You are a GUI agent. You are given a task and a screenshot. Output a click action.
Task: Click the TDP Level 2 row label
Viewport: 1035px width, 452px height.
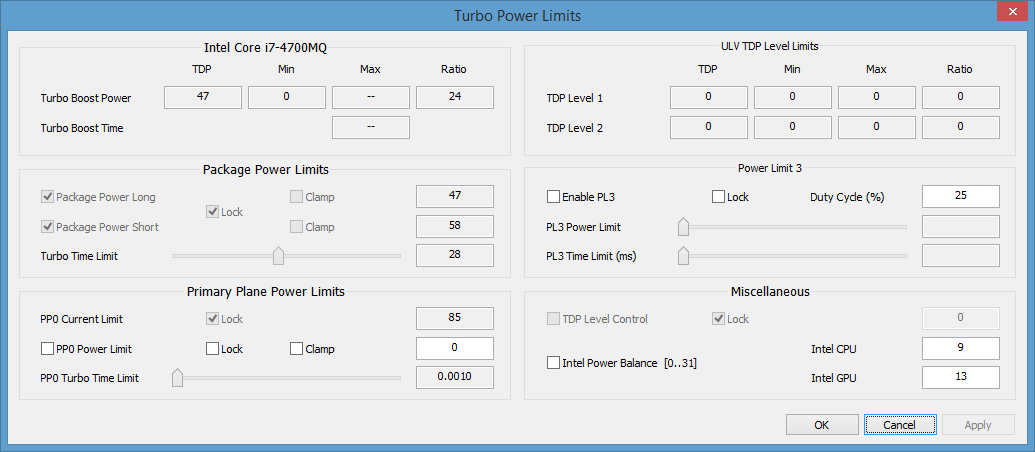click(574, 128)
